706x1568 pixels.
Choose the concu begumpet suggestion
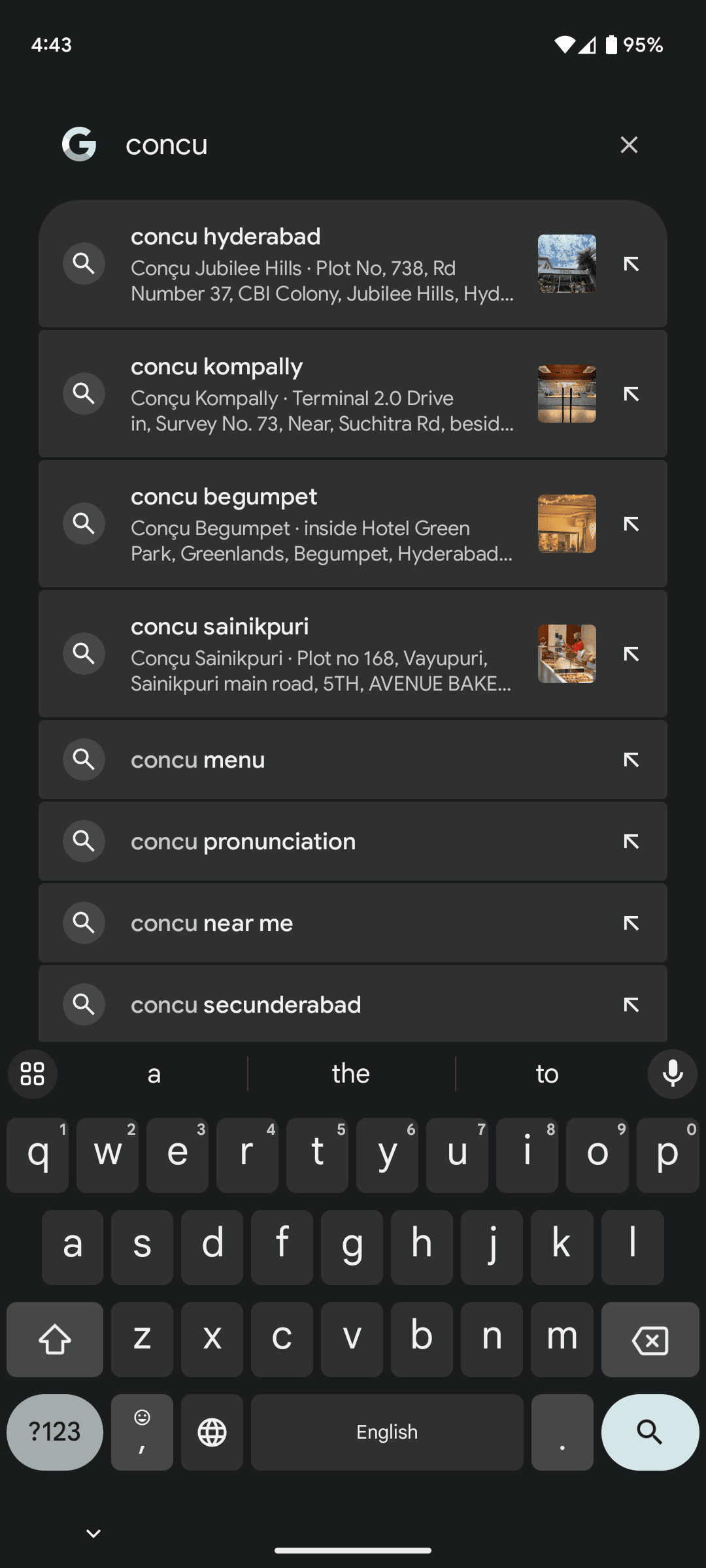[294, 523]
